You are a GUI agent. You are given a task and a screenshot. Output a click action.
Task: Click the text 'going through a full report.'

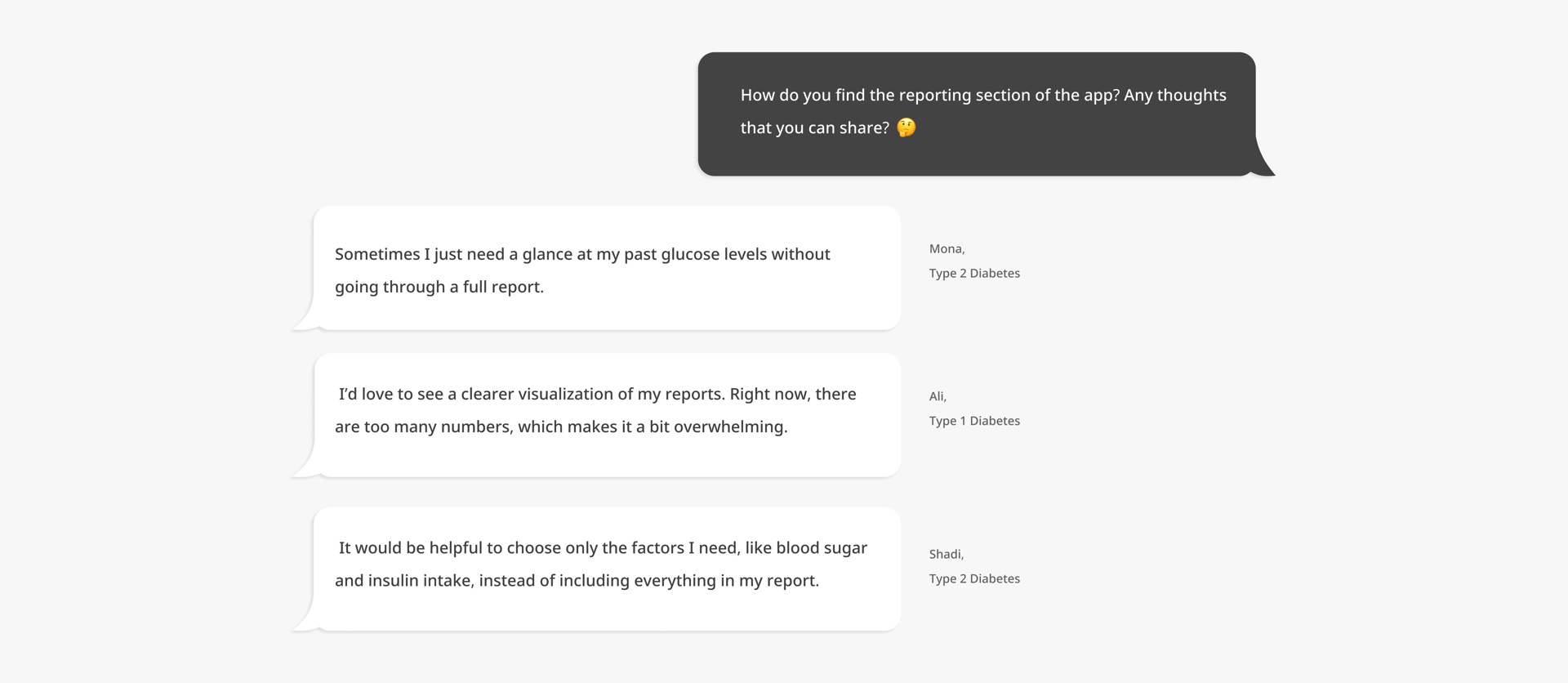click(x=439, y=287)
